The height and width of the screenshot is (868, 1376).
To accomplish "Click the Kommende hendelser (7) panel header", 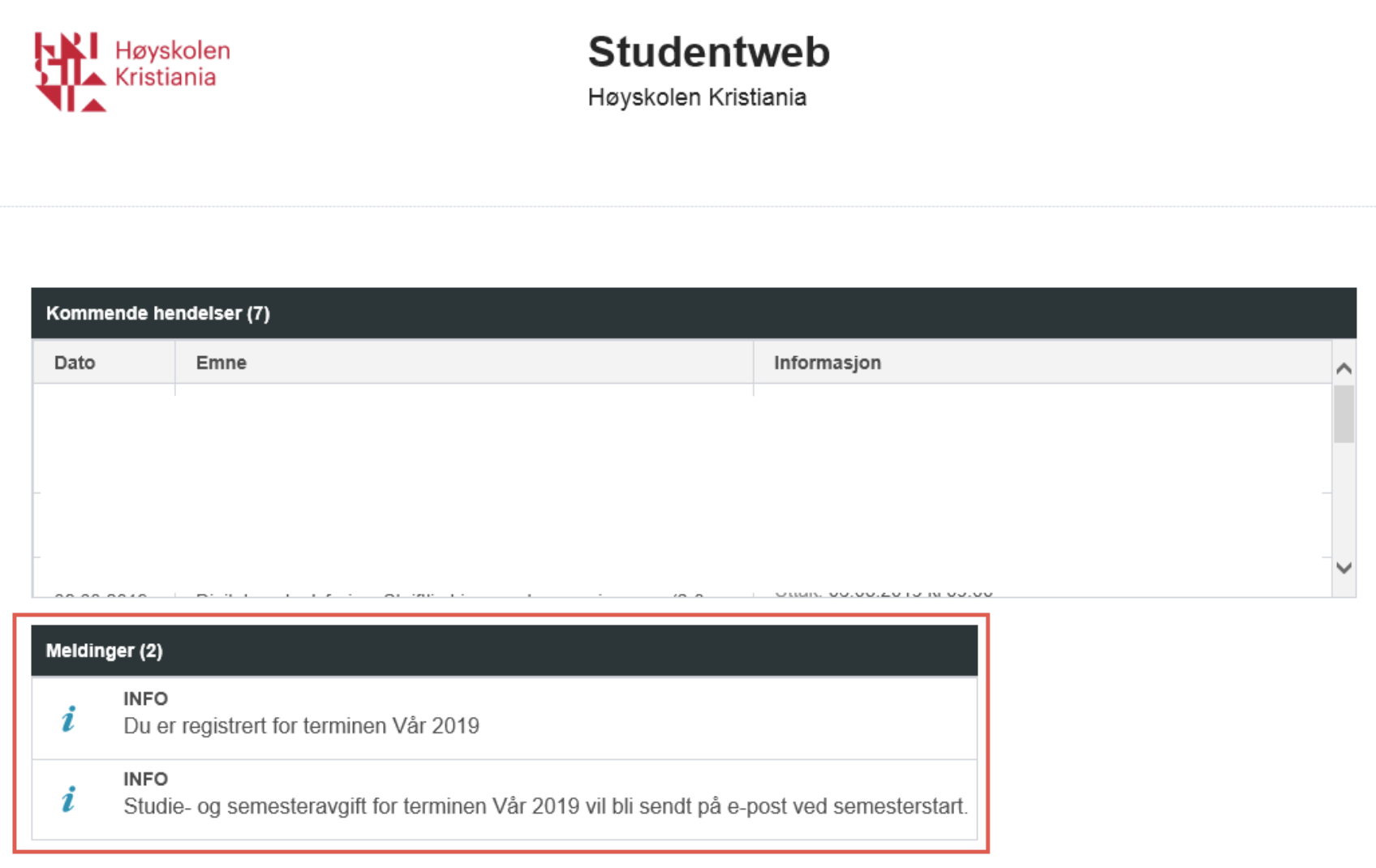I will (694, 313).
